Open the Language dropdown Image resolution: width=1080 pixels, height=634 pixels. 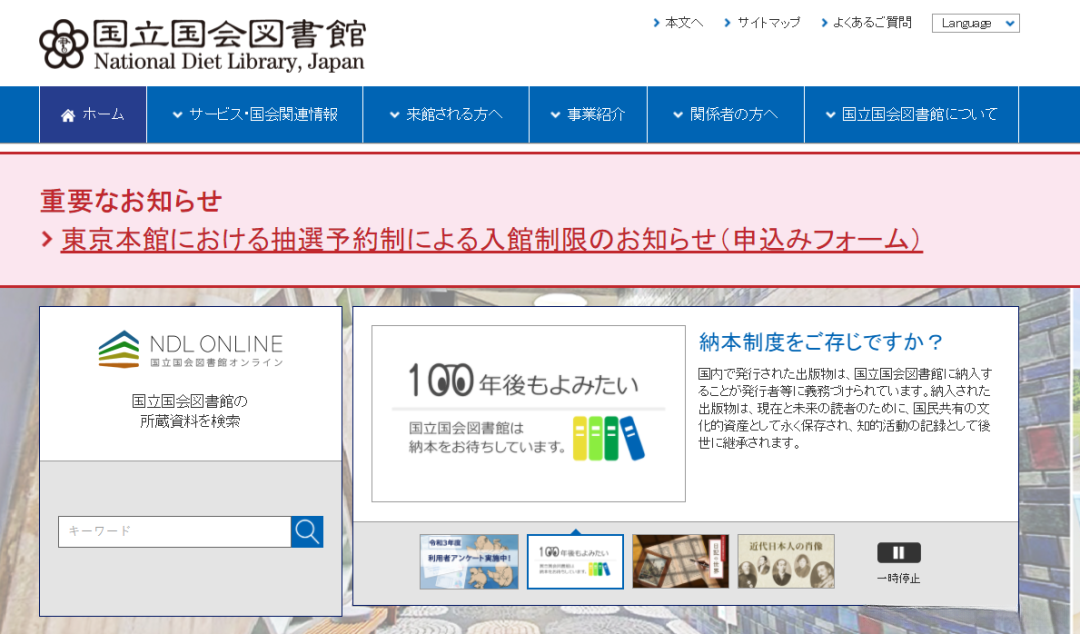tap(975, 23)
